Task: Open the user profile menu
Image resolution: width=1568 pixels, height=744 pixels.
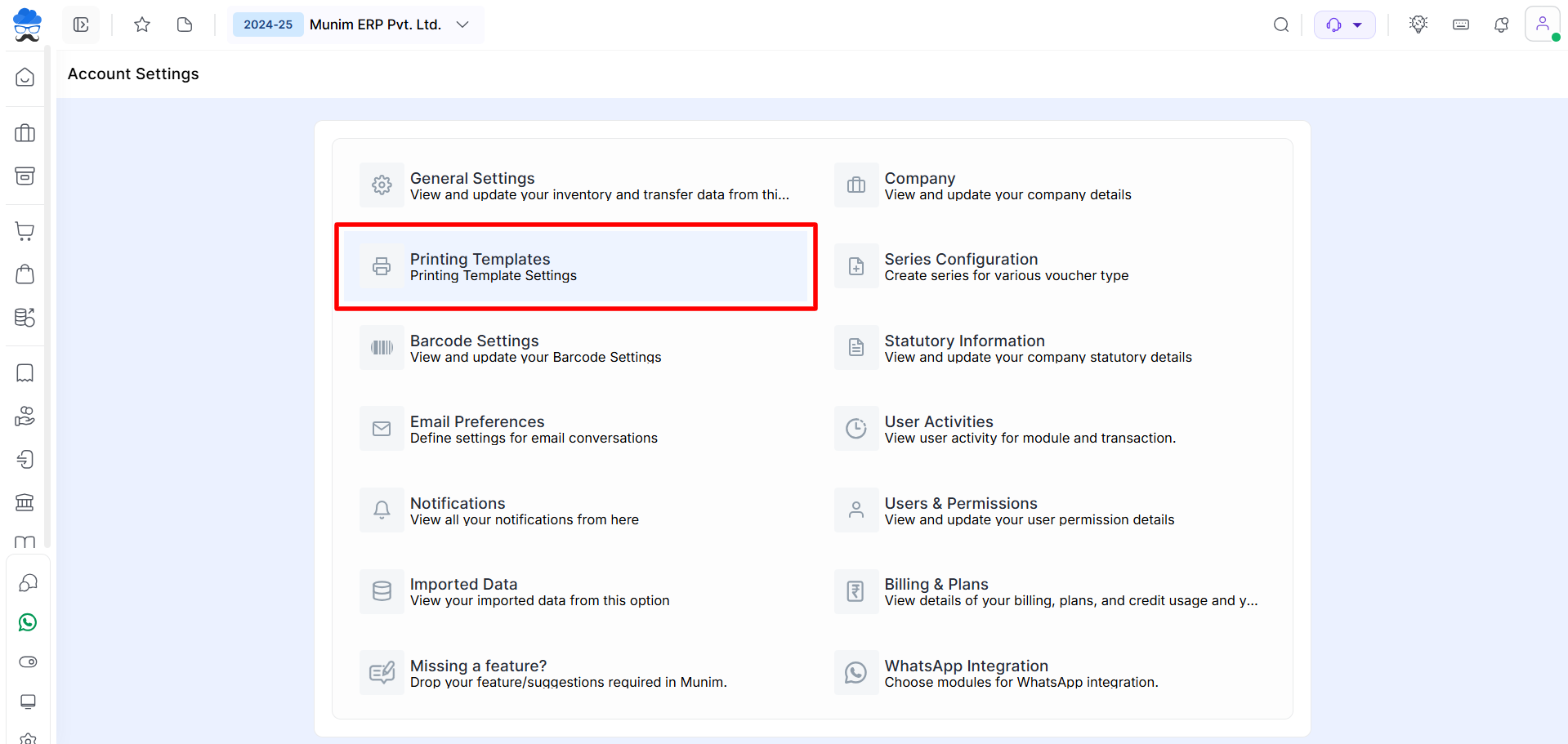Action: click(1542, 25)
